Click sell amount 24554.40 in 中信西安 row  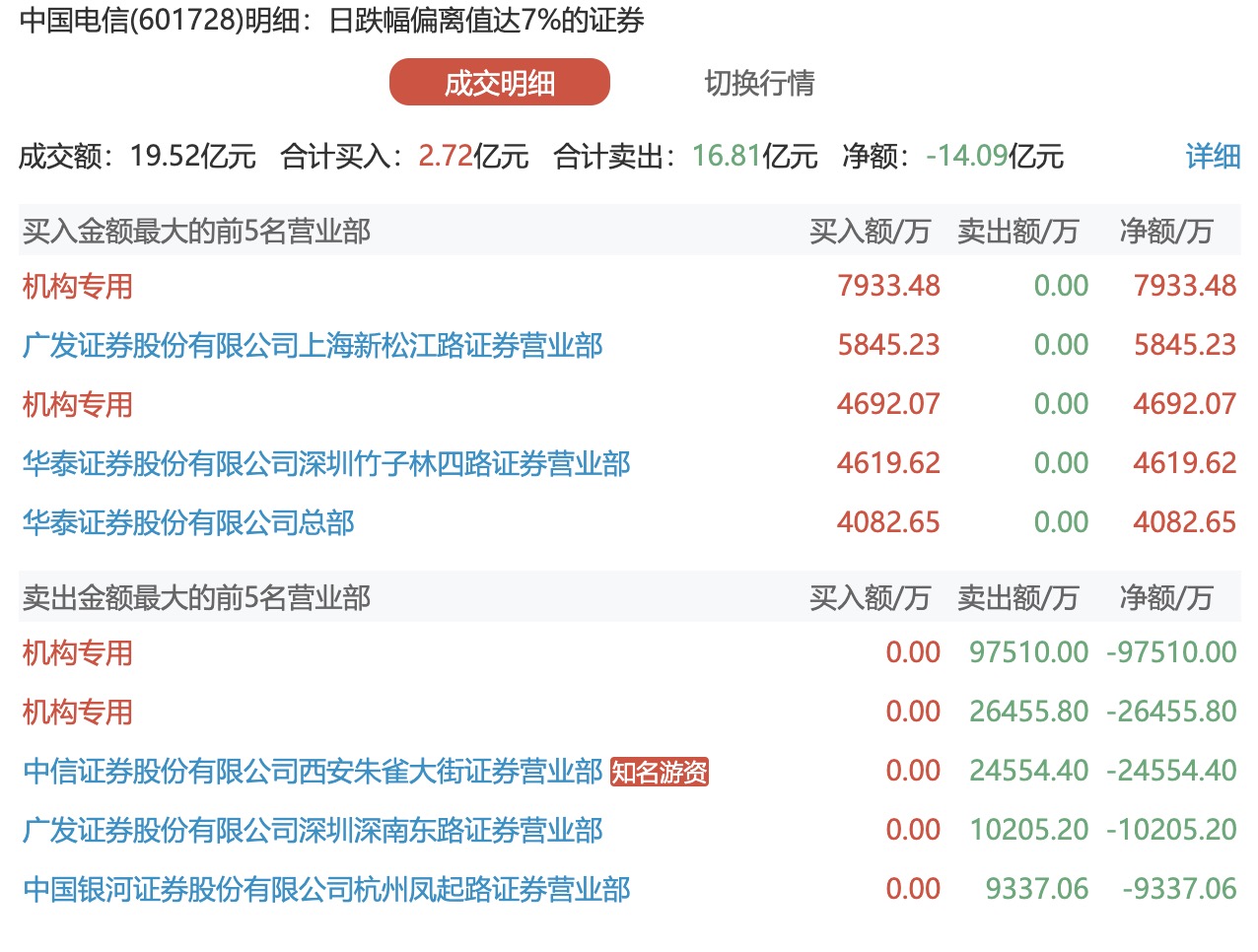point(1028,771)
